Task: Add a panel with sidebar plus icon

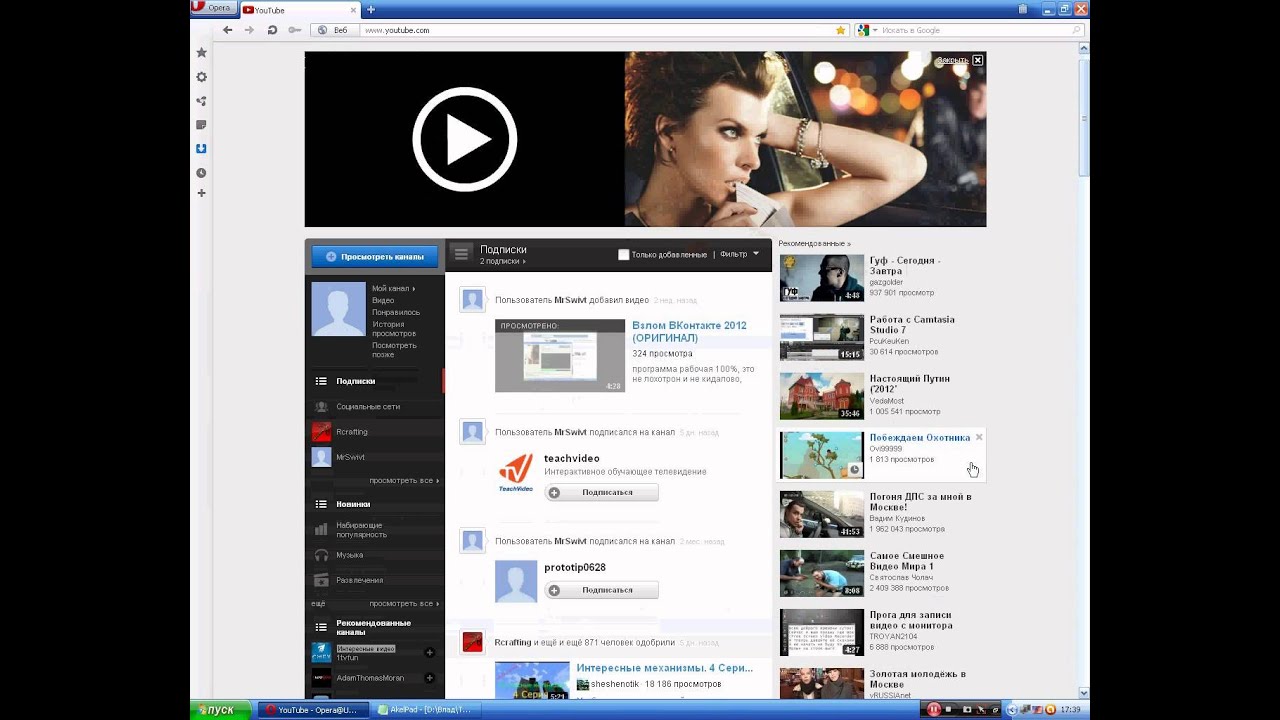Action: coord(201,193)
